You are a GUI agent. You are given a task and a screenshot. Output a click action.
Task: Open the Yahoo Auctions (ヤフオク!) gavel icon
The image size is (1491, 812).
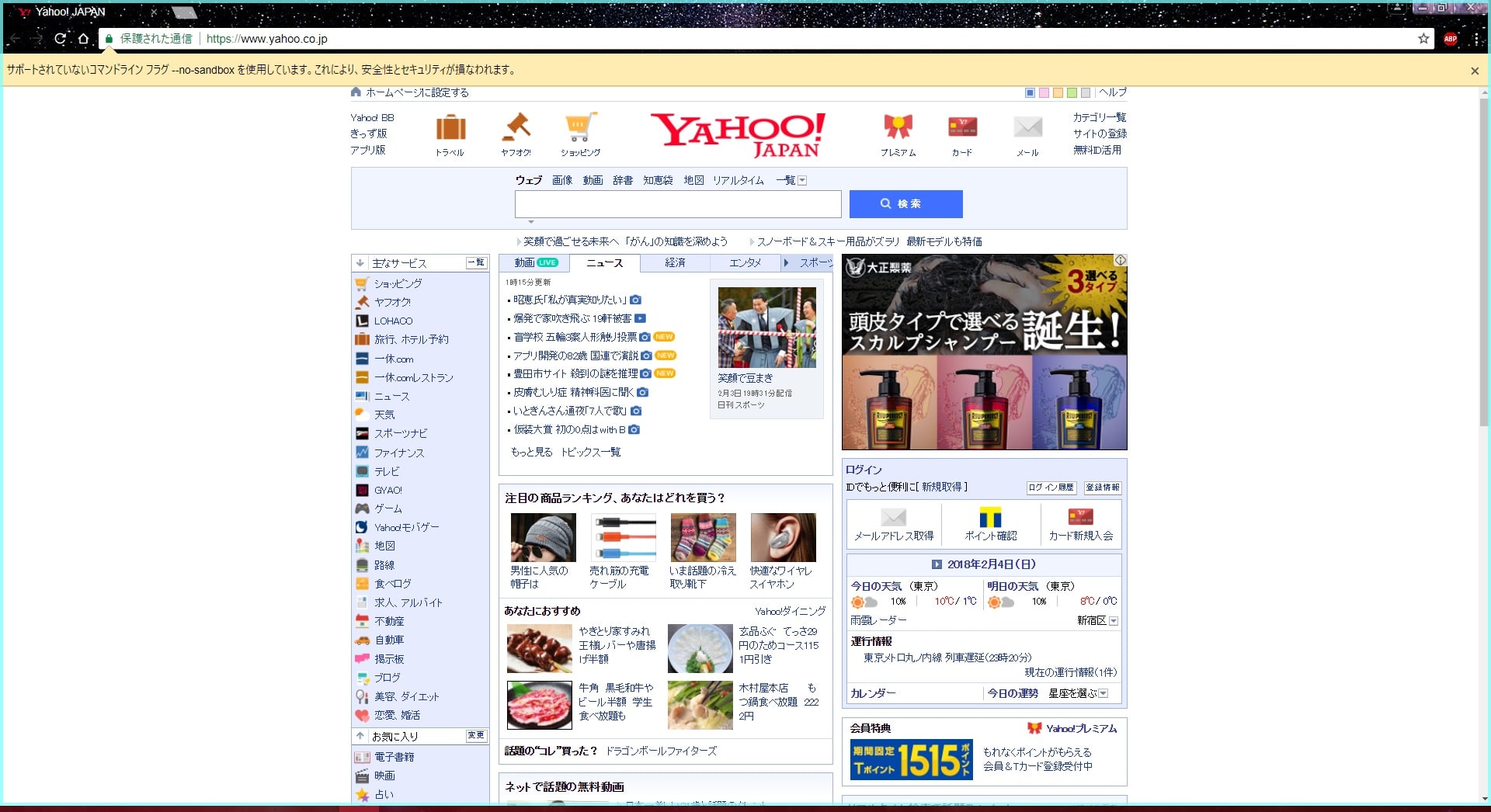coord(516,127)
